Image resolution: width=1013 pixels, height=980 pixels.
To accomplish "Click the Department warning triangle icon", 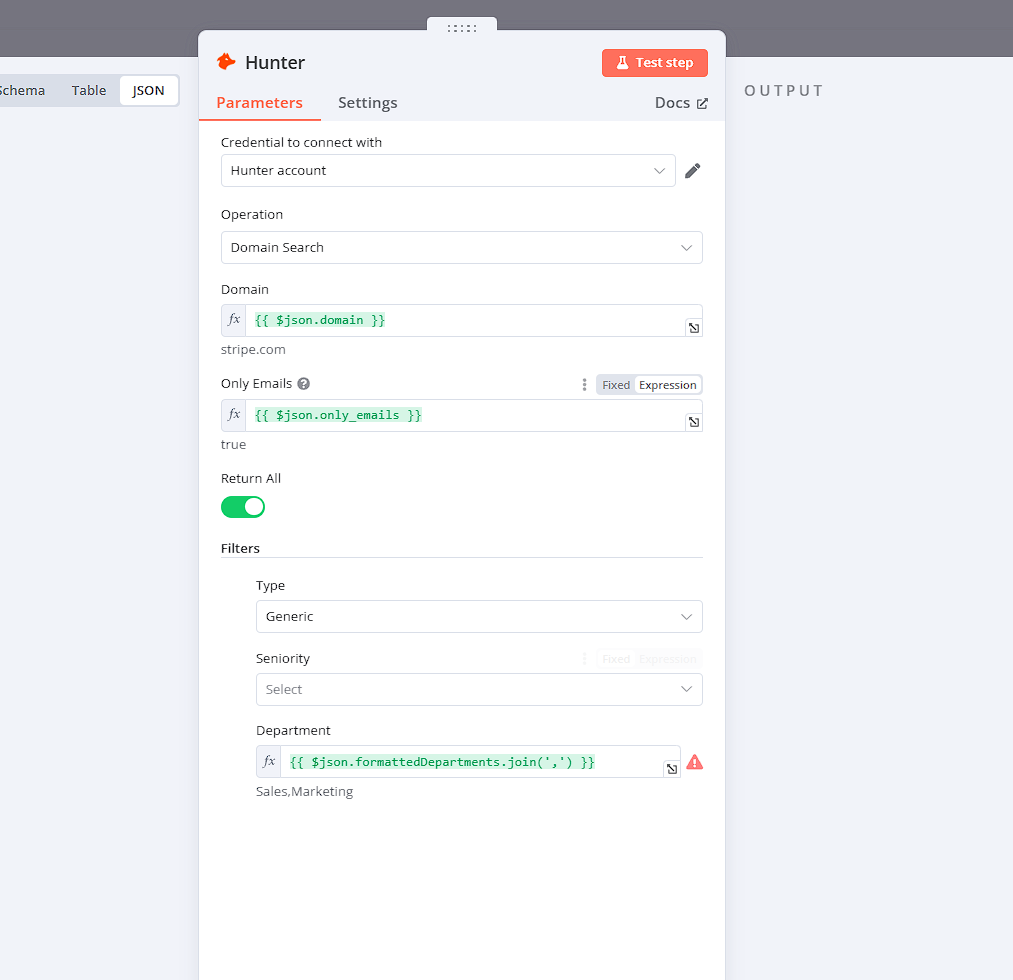I will (694, 762).
